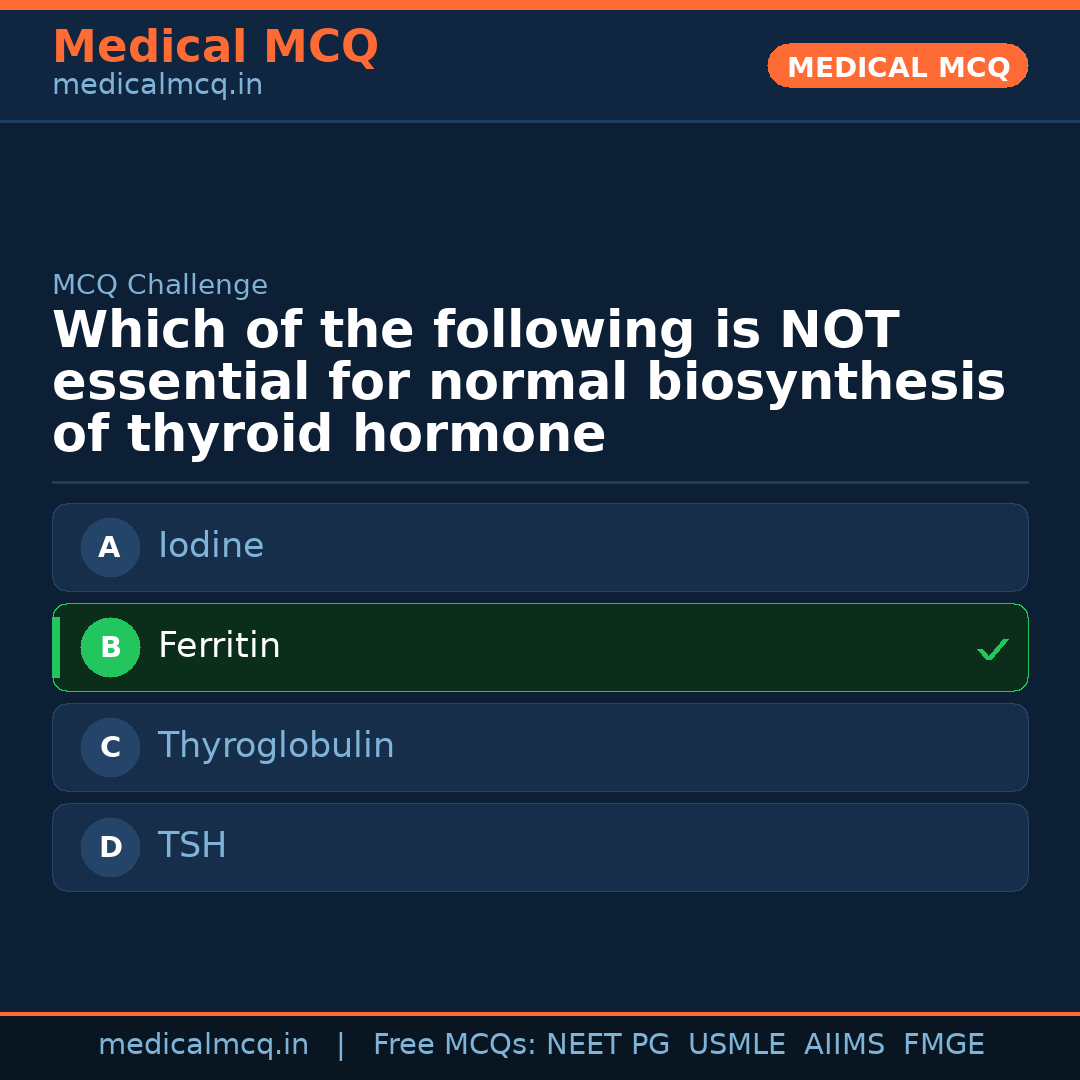
Task: Click the Free MCQs footer text
Action: pos(454,1045)
